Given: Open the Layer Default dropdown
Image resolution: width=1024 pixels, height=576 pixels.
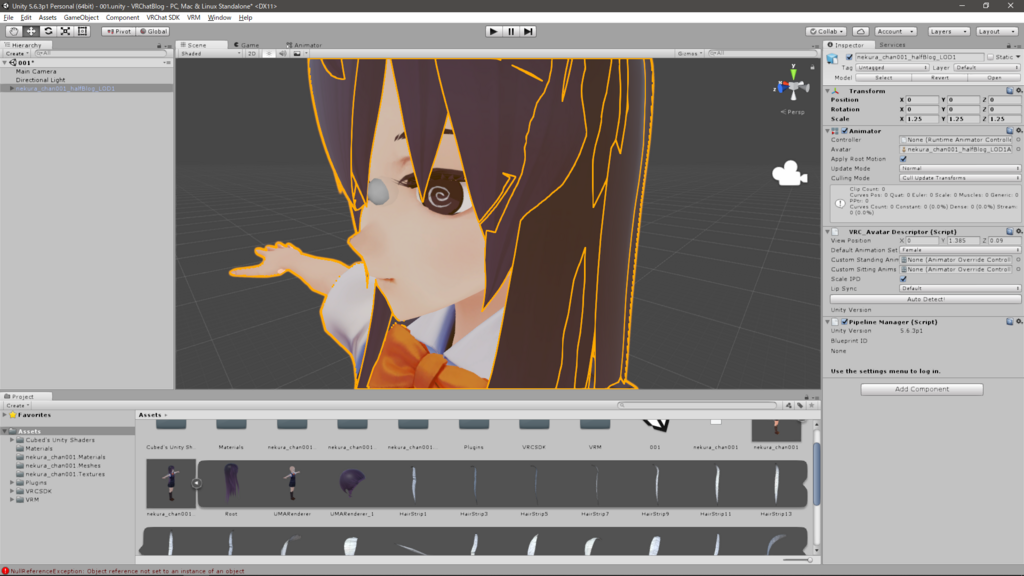Looking at the screenshot, I should [985, 67].
